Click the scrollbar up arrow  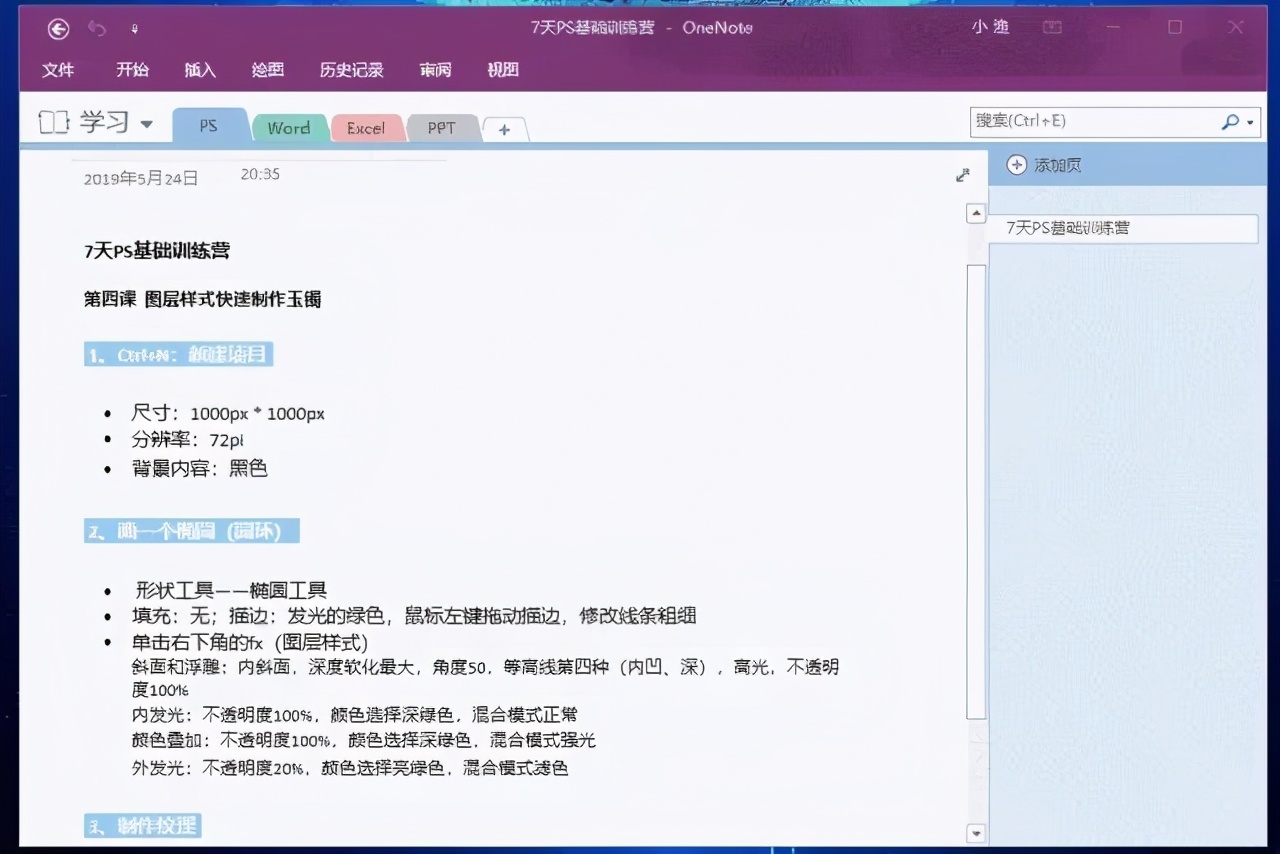pos(975,212)
